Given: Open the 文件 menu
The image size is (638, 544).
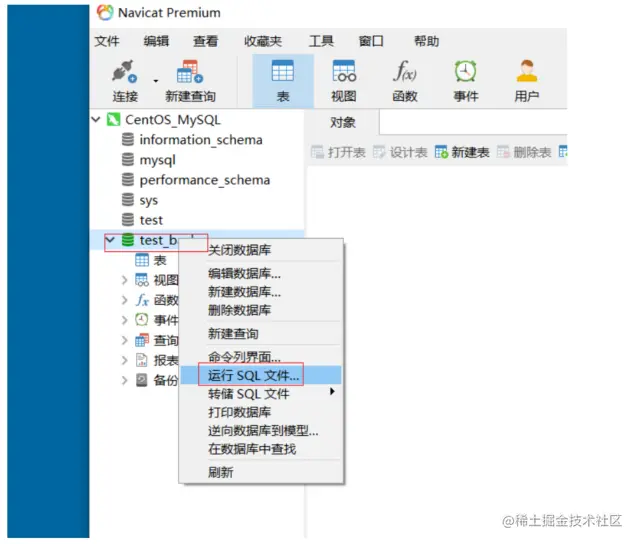Looking at the screenshot, I should [107, 41].
